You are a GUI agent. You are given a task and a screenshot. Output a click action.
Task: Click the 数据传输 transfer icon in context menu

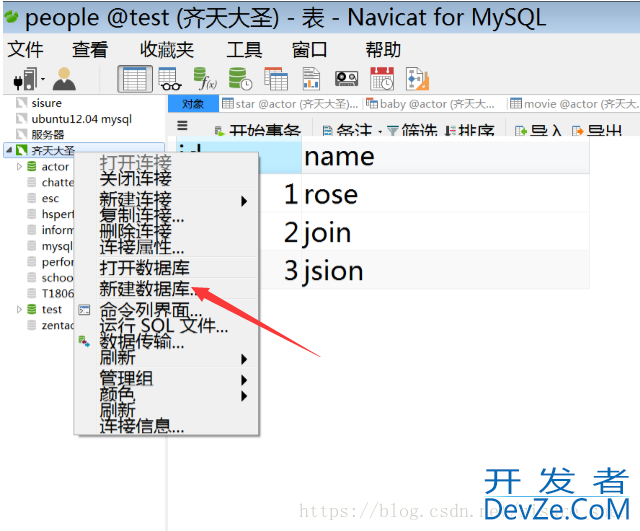coord(84,342)
